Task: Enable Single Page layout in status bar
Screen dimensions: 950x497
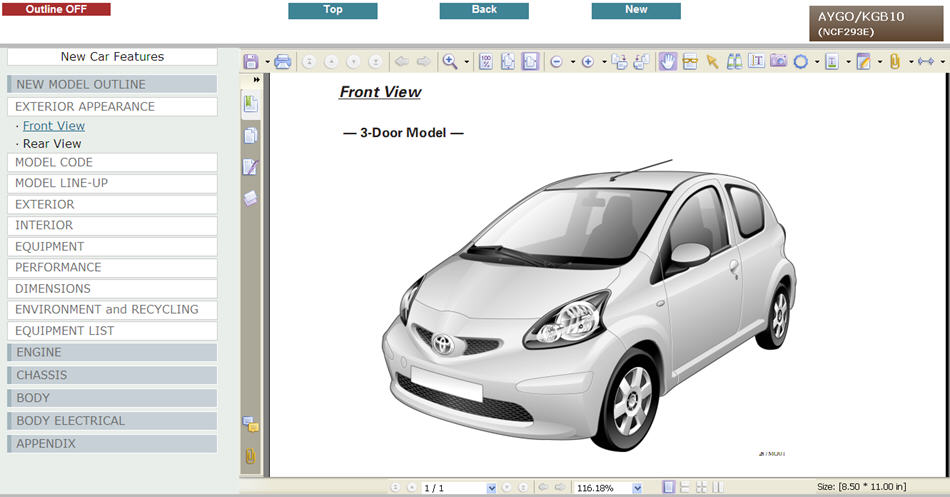Action: coord(668,487)
